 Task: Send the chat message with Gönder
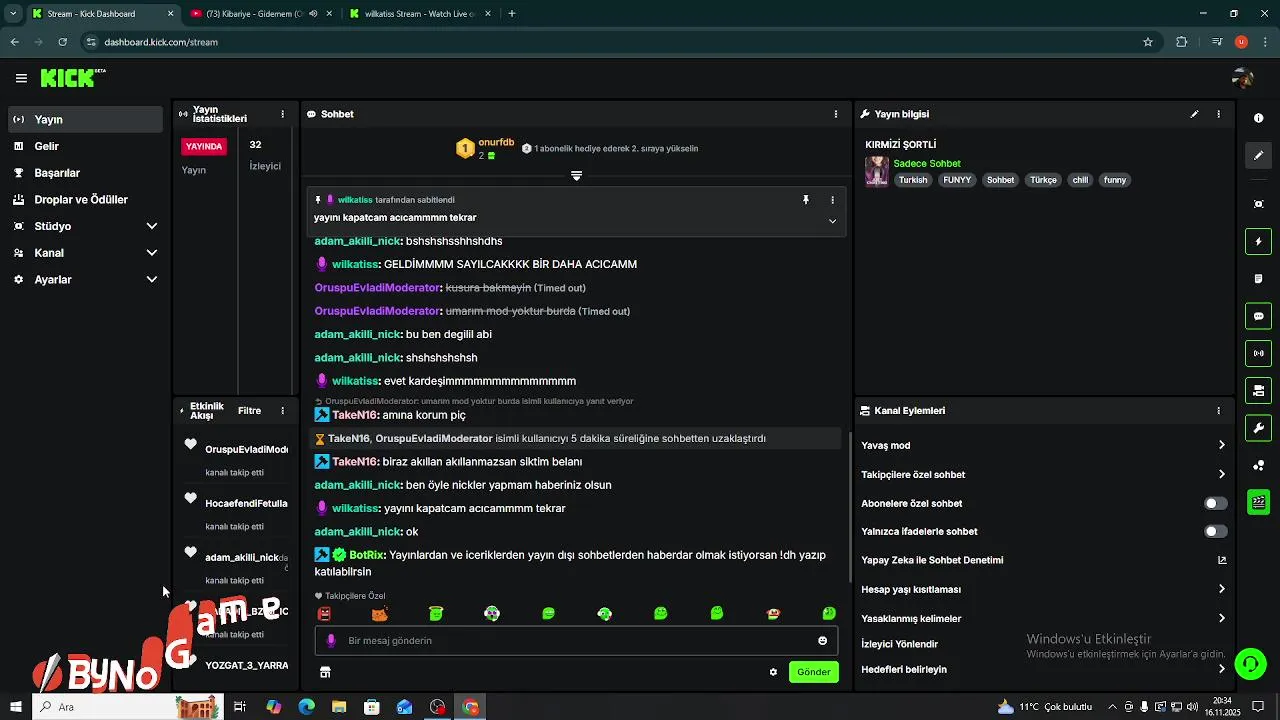(x=813, y=672)
